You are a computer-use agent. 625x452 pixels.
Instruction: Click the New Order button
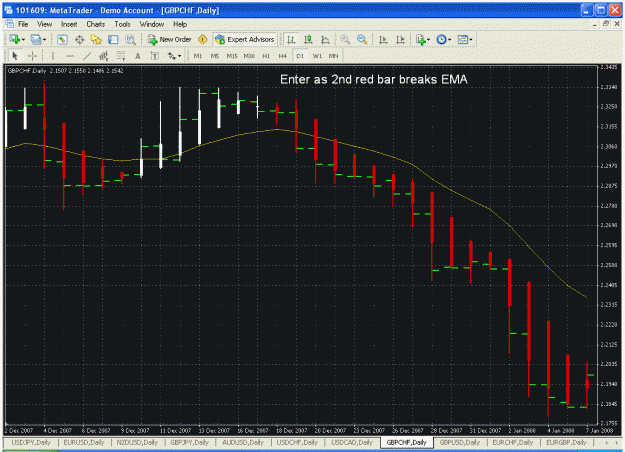[x=169, y=39]
